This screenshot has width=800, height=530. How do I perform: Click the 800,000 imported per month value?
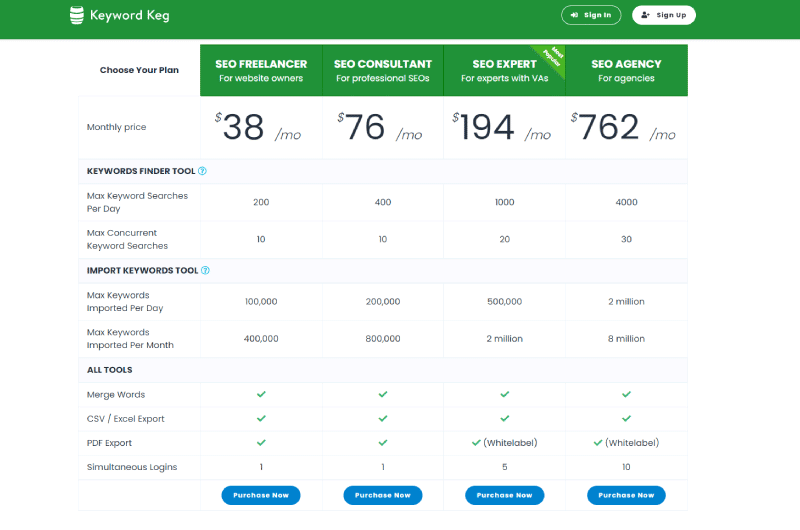point(383,339)
